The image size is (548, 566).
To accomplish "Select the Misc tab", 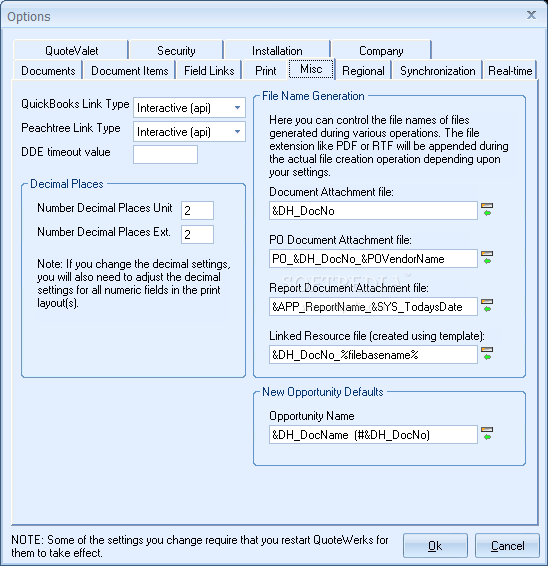I will 311,69.
